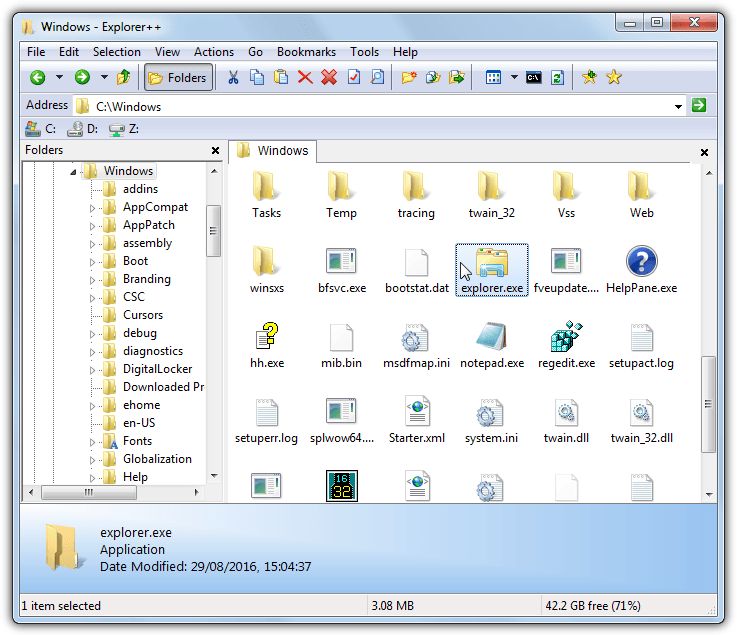Cut the selected item with scissors icon

click(x=233, y=77)
